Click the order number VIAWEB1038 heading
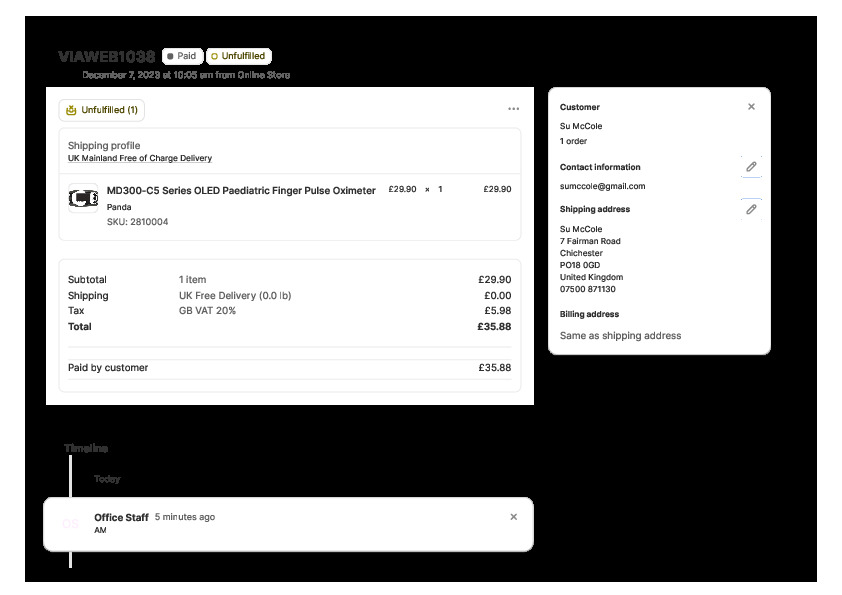842x595 pixels. [x=107, y=57]
